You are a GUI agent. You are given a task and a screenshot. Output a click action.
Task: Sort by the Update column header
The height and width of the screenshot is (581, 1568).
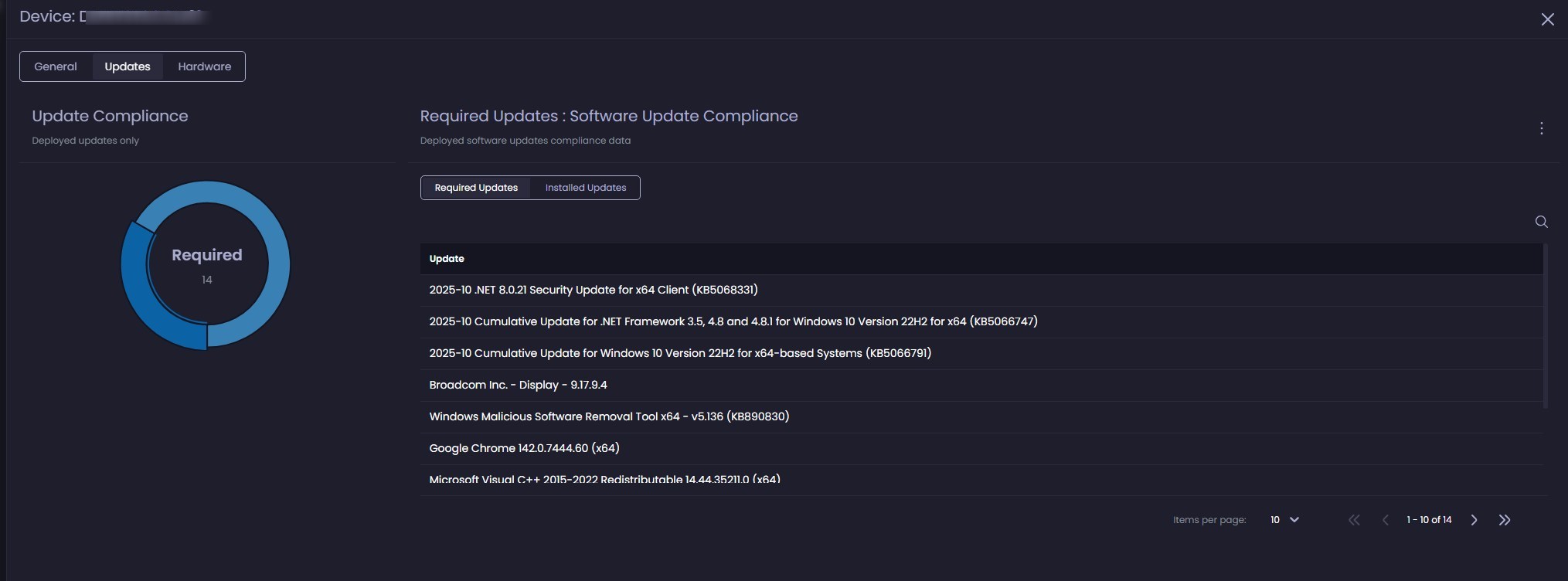point(447,259)
